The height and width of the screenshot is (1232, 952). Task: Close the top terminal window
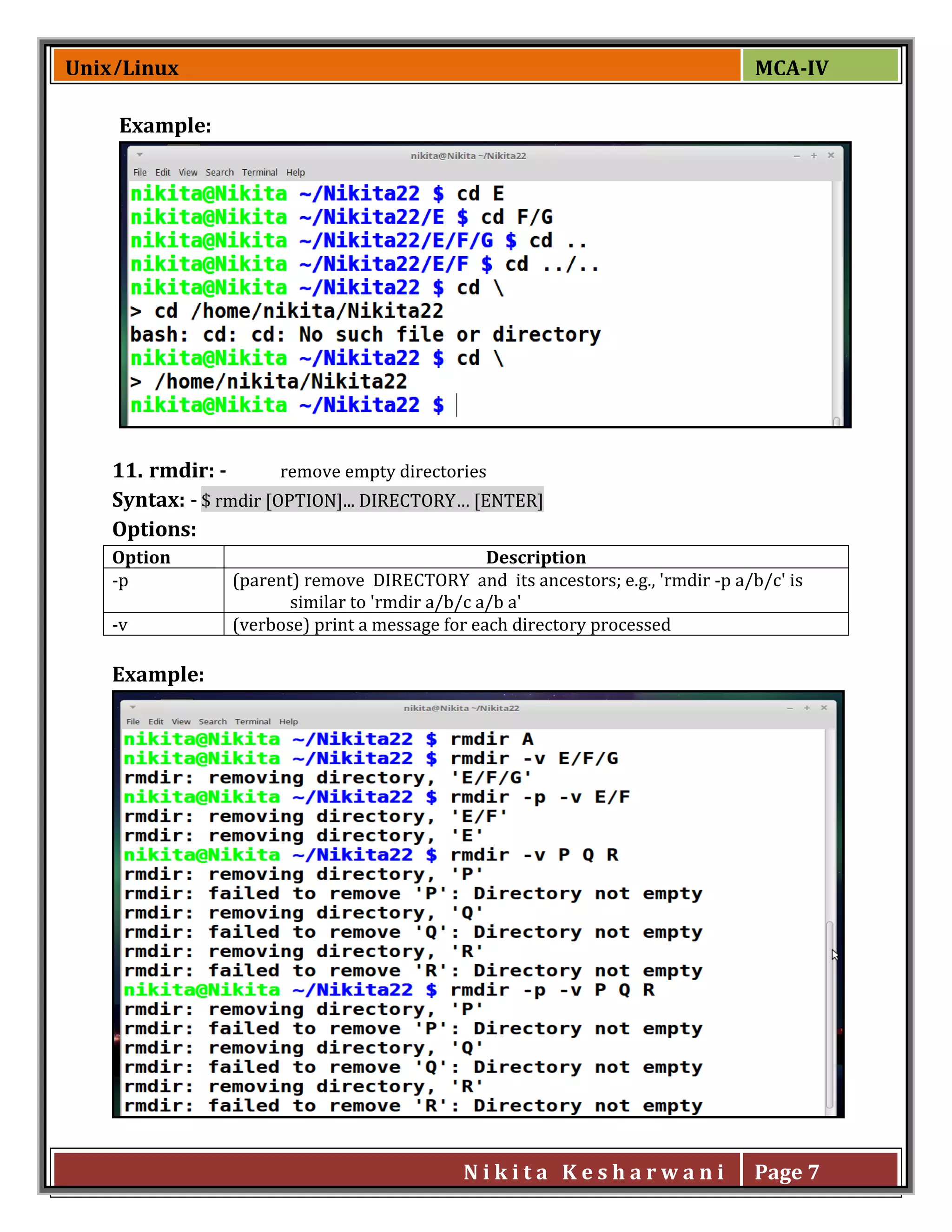(x=831, y=155)
